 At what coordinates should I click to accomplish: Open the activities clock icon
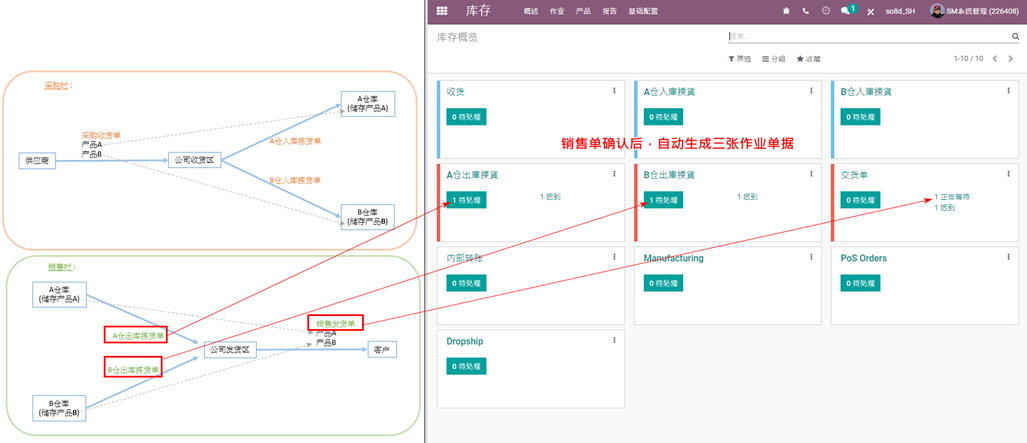tap(825, 11)
